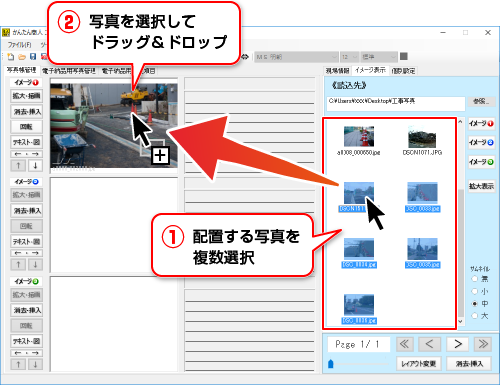Screen dimensions: 500x385
Task: Click the レイアウト変更 button
Action: click(419, 364)
